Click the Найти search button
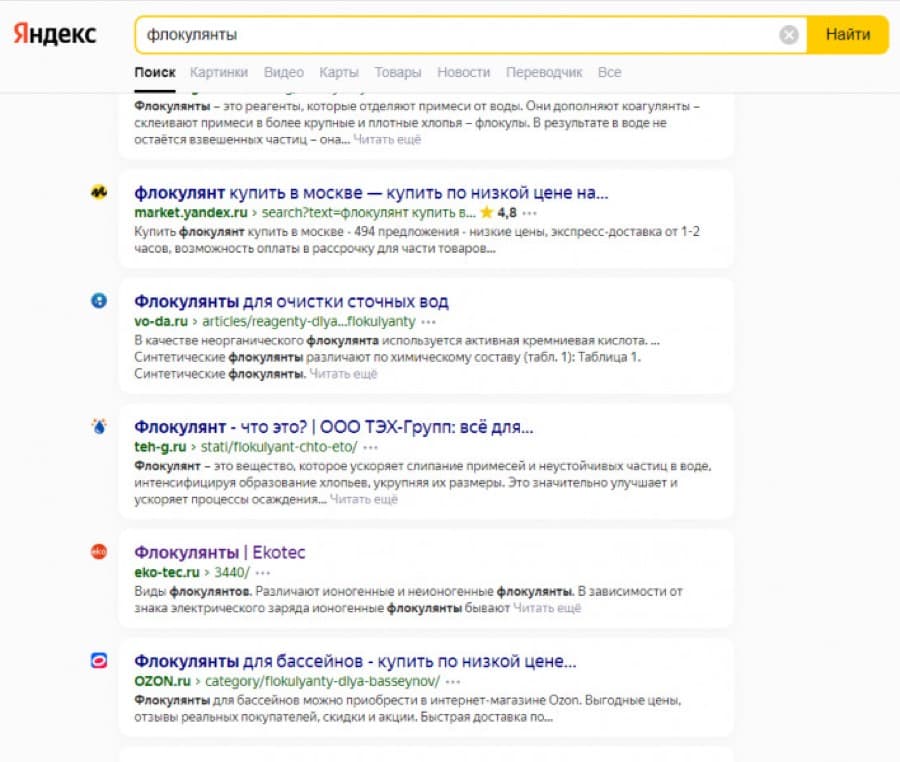 point(848,35)
